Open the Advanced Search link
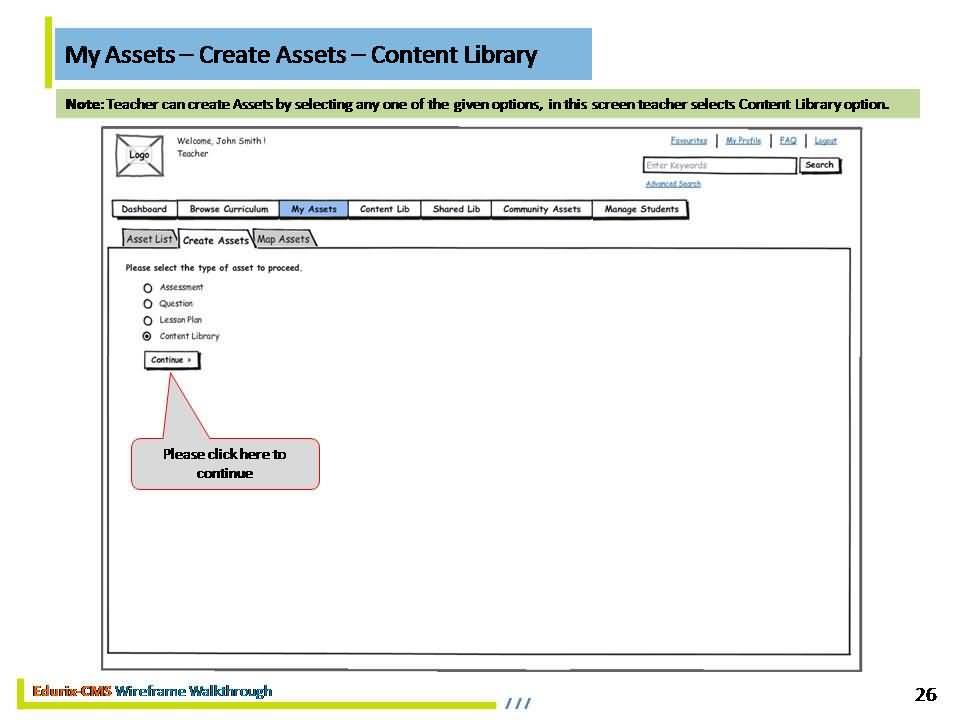Image resolution: width=960 pixels, height=720 pixels. click(x=673, y=184)
